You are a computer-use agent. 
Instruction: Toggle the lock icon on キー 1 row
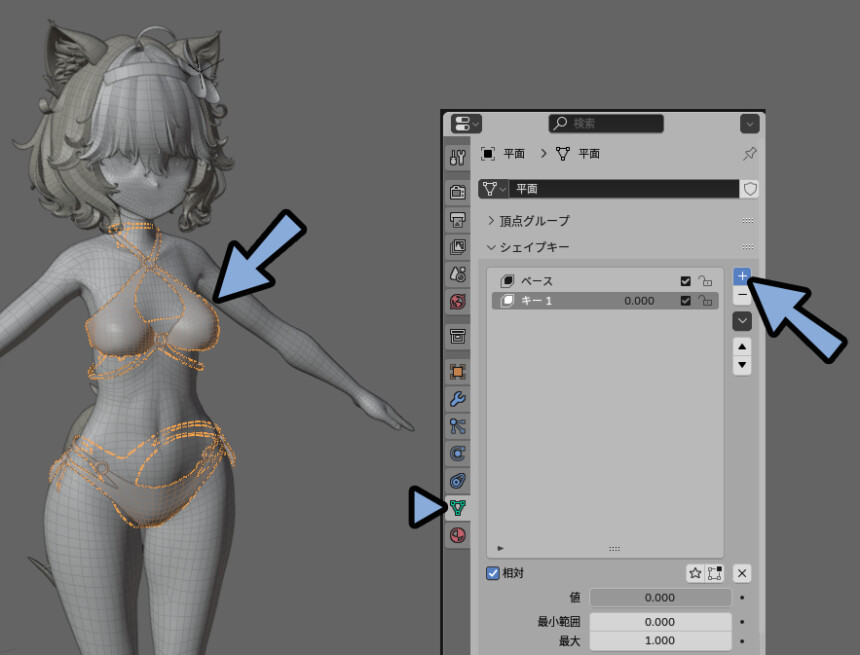(705, 301)
